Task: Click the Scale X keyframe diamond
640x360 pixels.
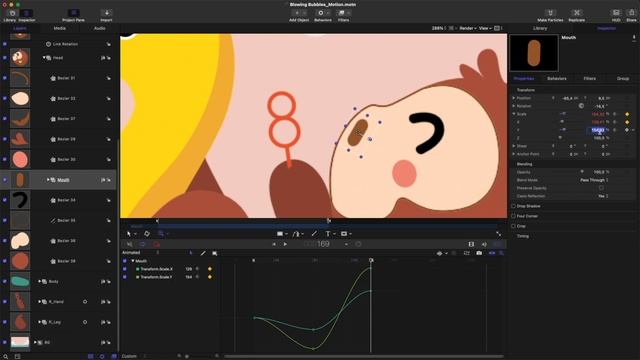Action: coord(627,122)
